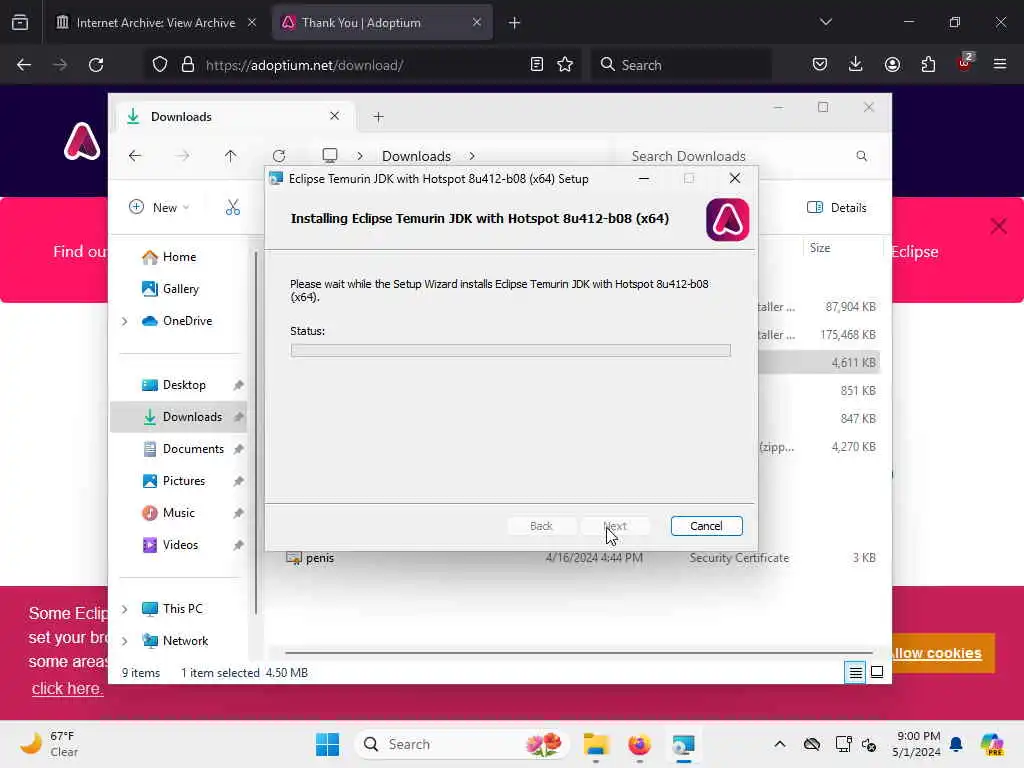Focus the Firefox address bar URL
This screenshot has height=768, width=1024.
click(x=304, y=65)
